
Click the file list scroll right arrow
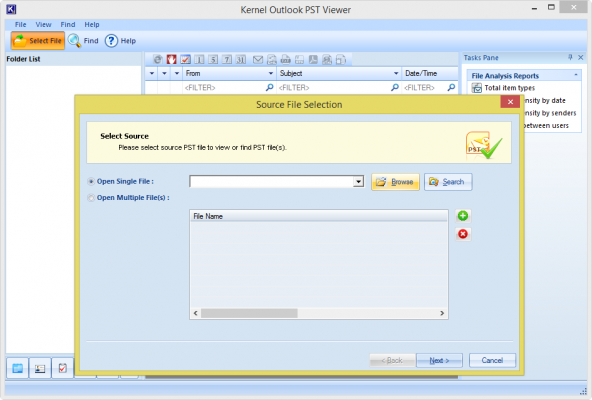[442, 313]
